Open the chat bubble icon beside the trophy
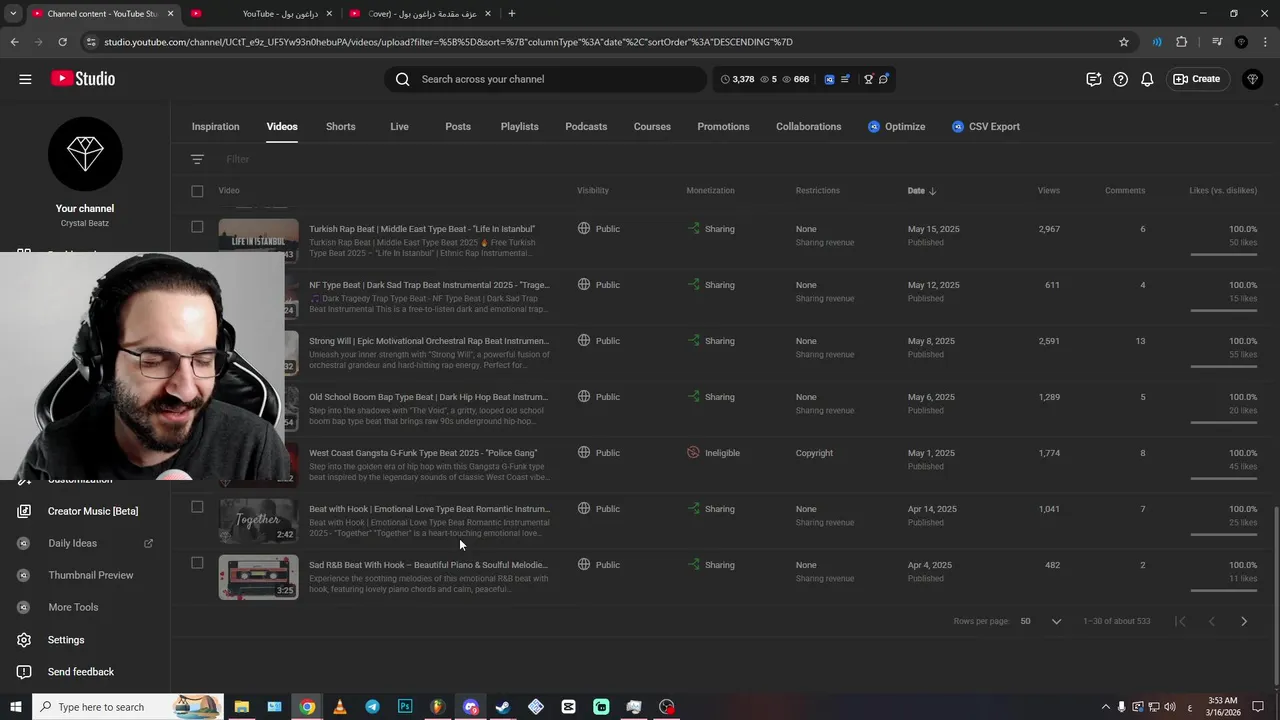The width and height of the screenshot is (1280, 720). pos(883,79)
